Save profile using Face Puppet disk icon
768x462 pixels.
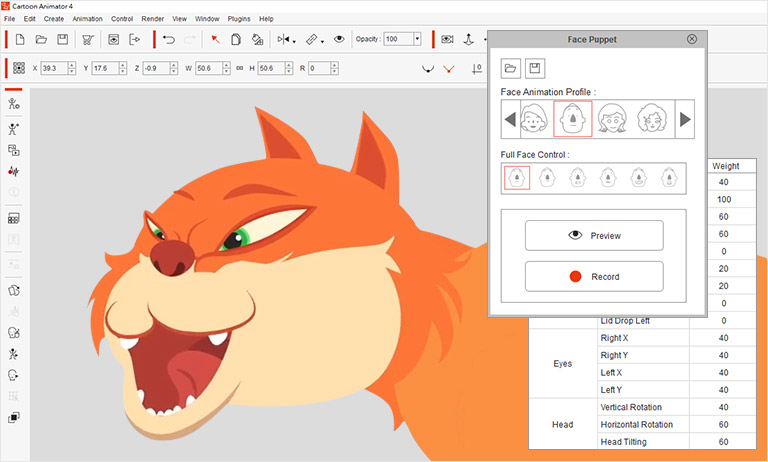coord(535,68)
